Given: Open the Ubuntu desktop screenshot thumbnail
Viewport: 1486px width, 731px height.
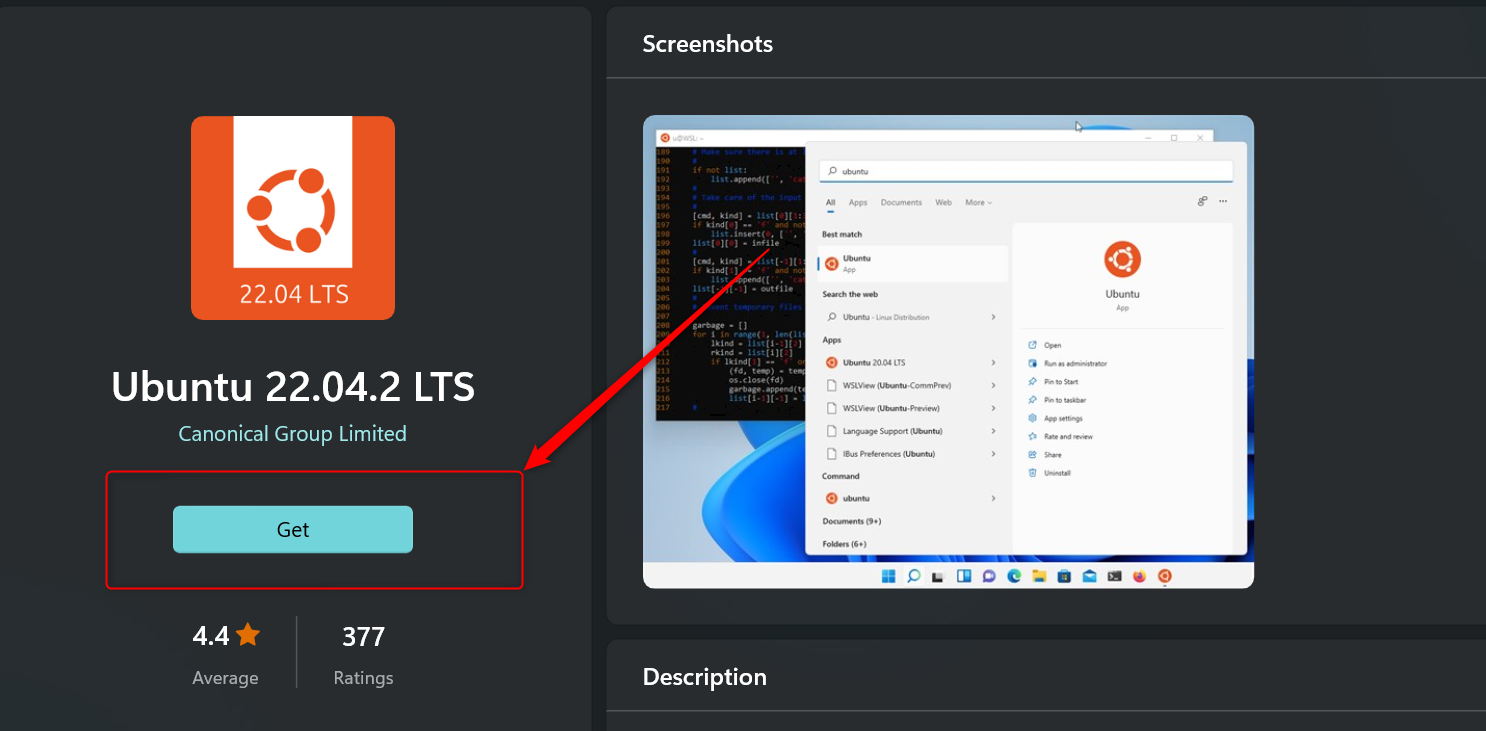Looking at the screenshot, I should [x=948, y=352].
